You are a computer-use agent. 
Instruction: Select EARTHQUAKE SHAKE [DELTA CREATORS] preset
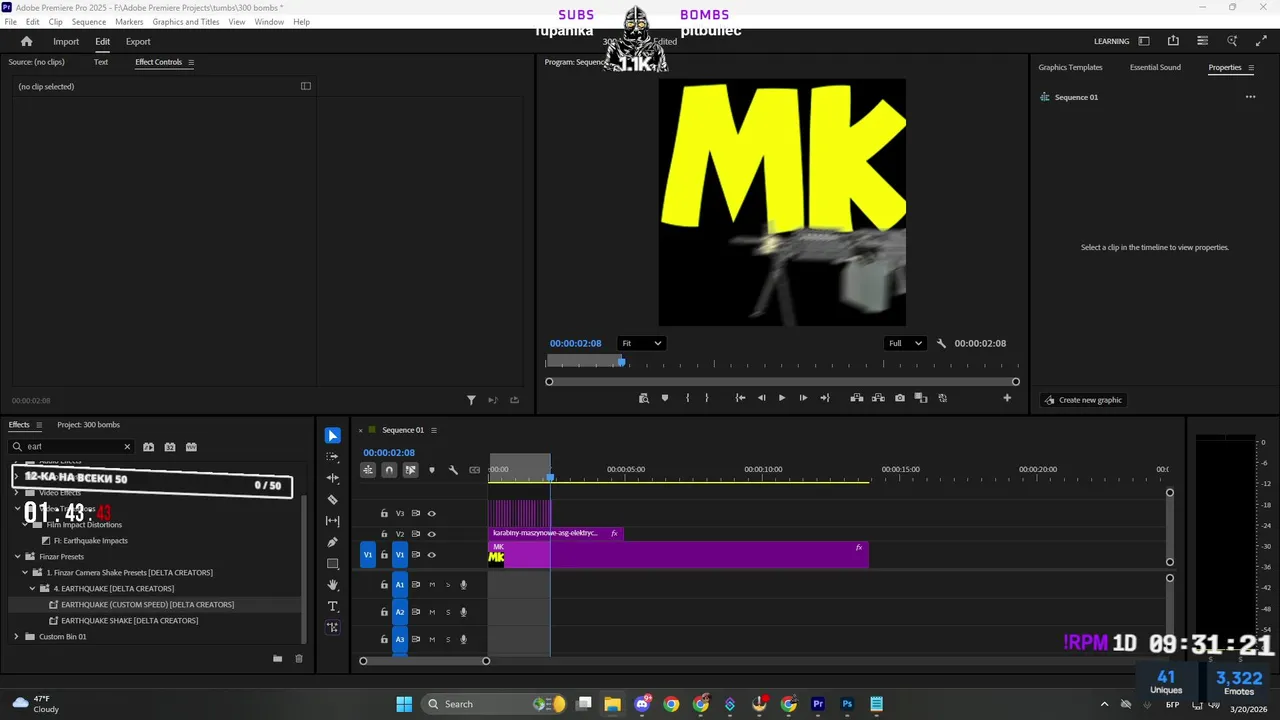click(x=129, y=621)
